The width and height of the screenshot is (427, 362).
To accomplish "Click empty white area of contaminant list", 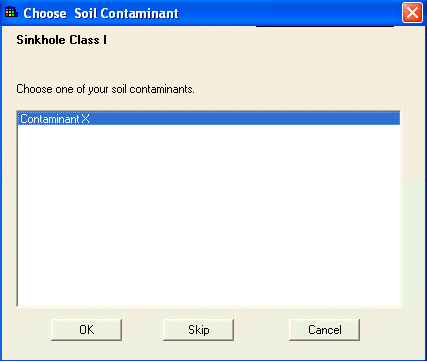I will click(209, 215).
